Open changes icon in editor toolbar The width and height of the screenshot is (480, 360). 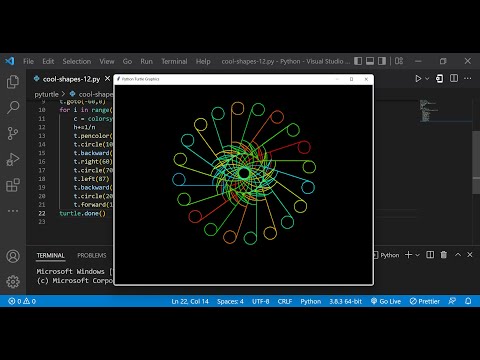[440, 79]
